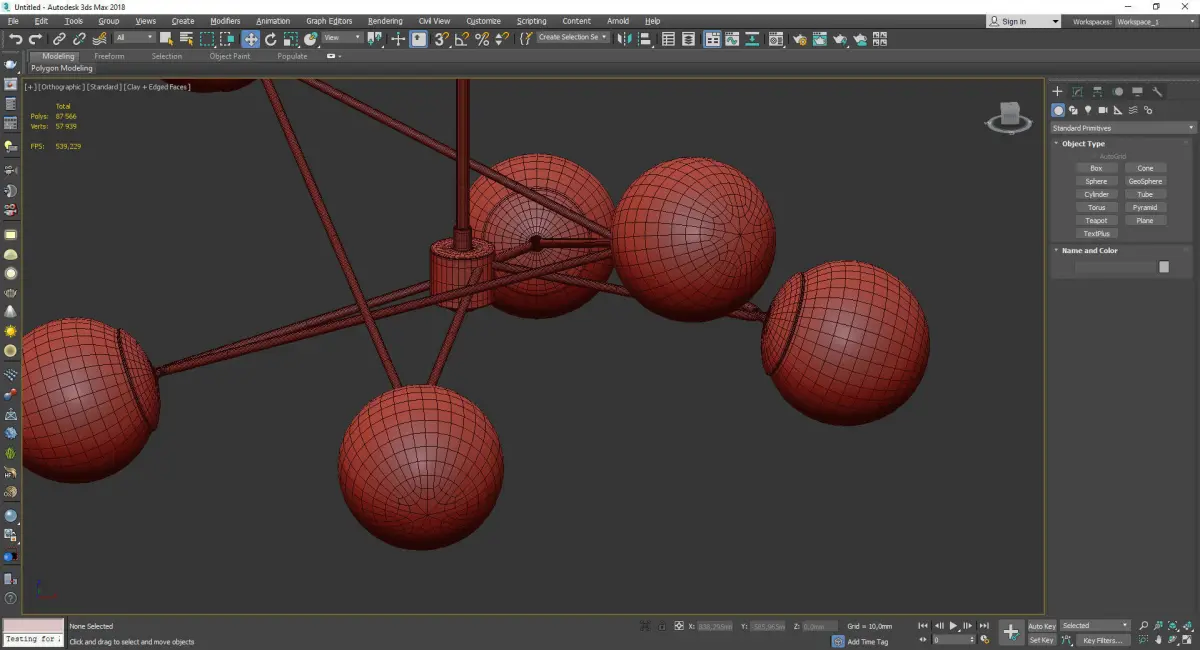Open the Graph Editors menu

329,21
